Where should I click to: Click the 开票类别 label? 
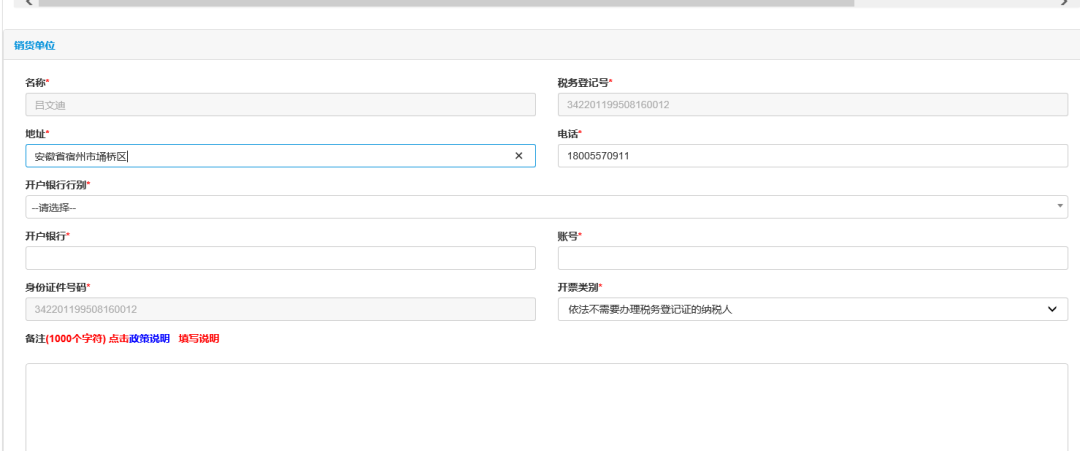580,287
